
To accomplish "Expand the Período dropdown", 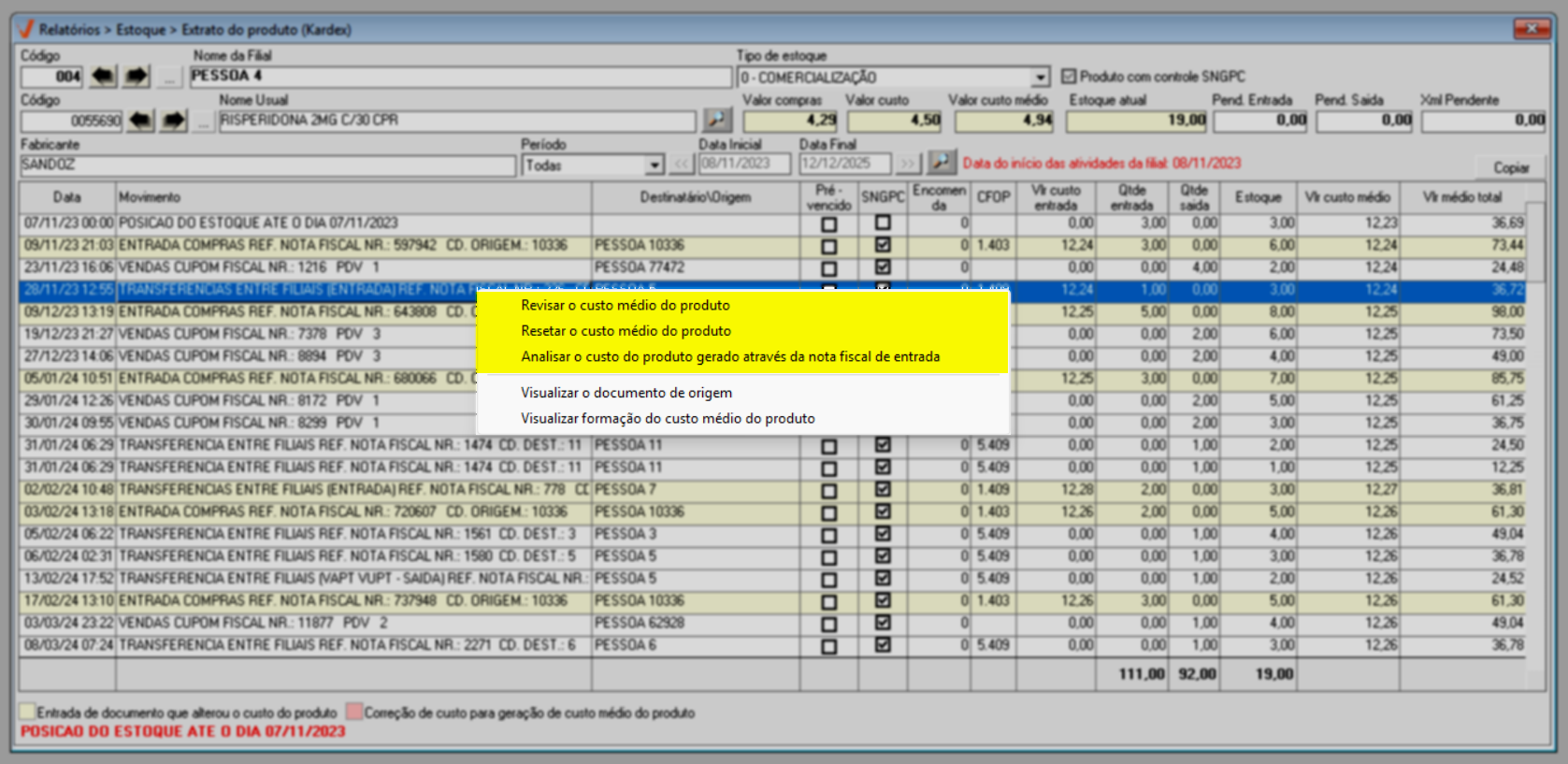I will (x=655, y=166).
